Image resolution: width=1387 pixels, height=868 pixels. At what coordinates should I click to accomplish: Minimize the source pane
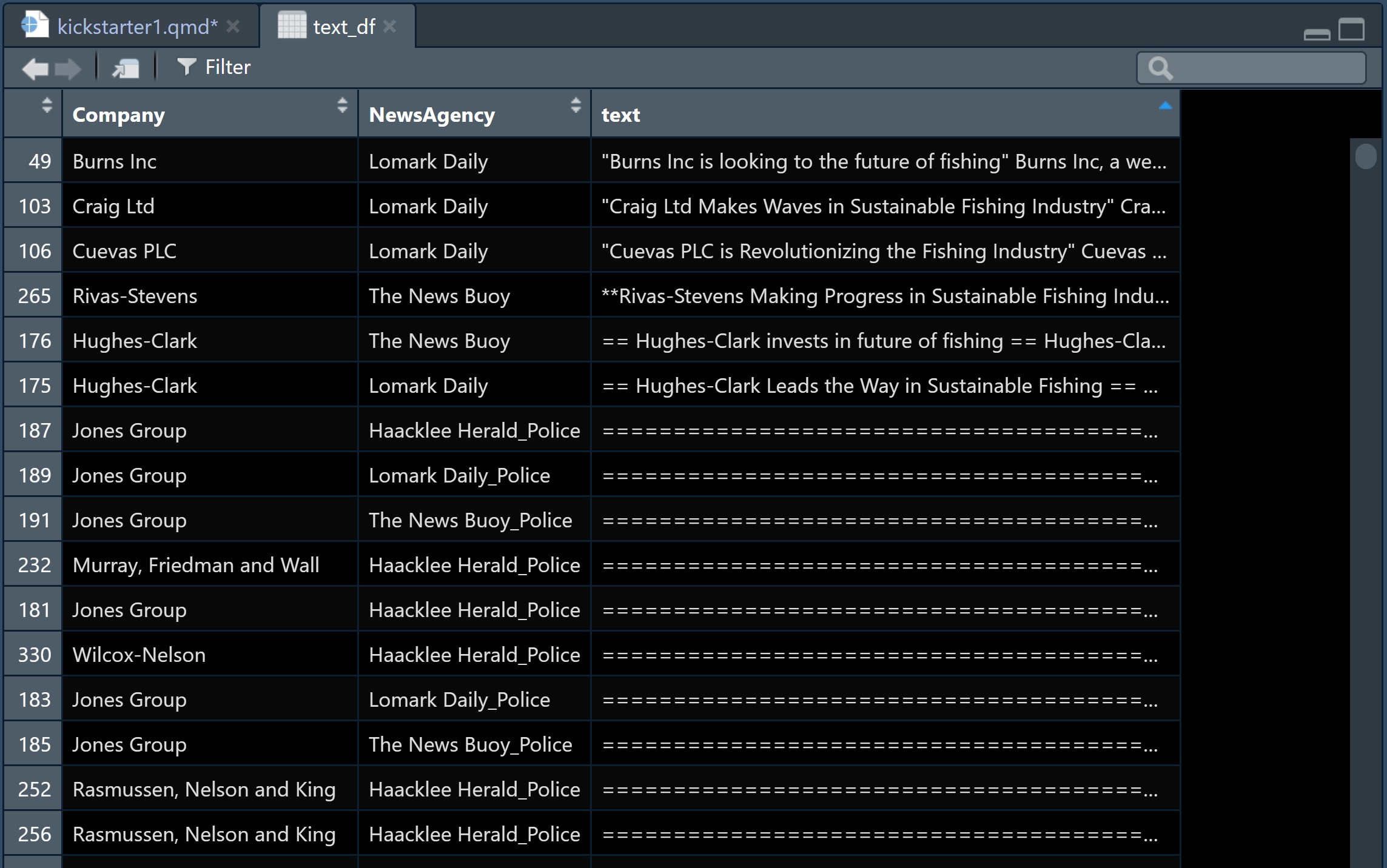(1317, 33)
